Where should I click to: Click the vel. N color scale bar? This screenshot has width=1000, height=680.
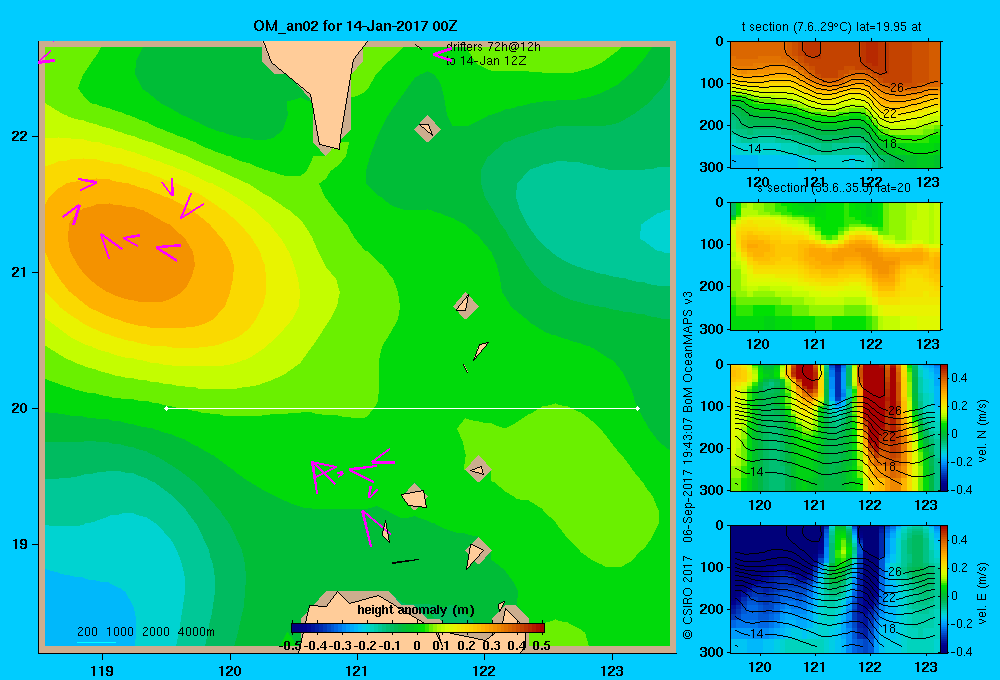945,427
